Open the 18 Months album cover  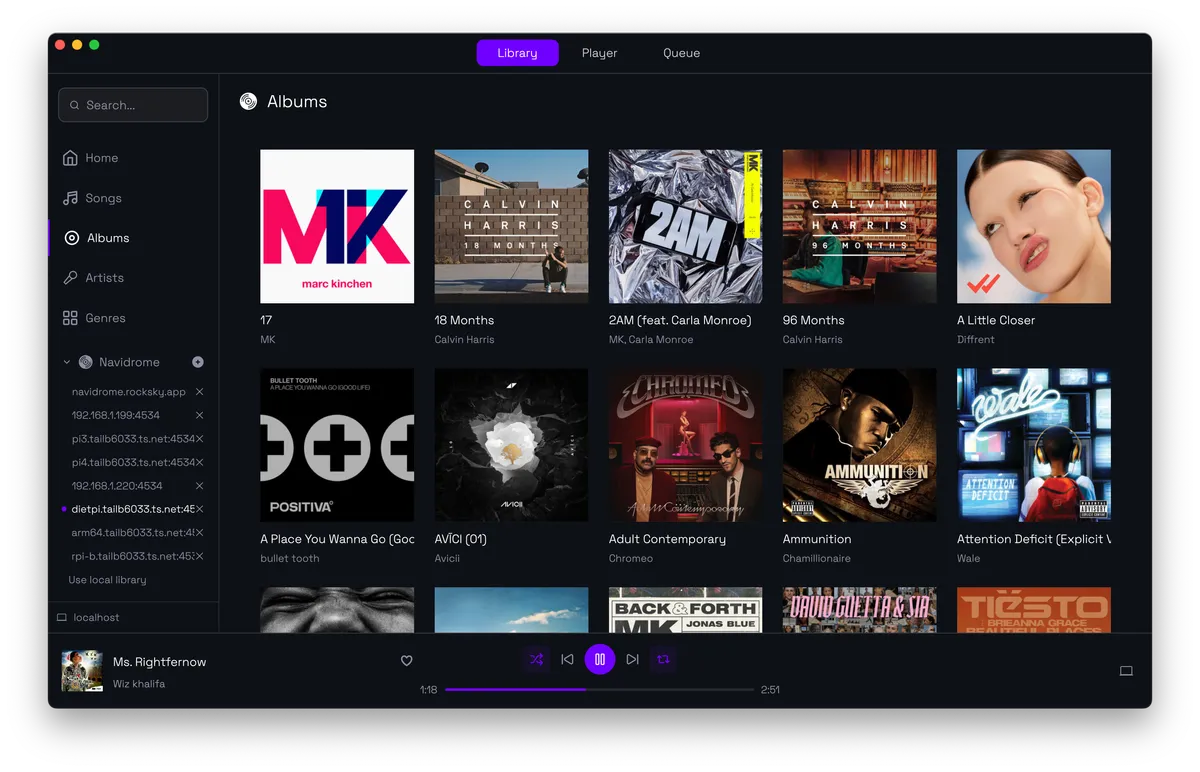pos(511,226)
